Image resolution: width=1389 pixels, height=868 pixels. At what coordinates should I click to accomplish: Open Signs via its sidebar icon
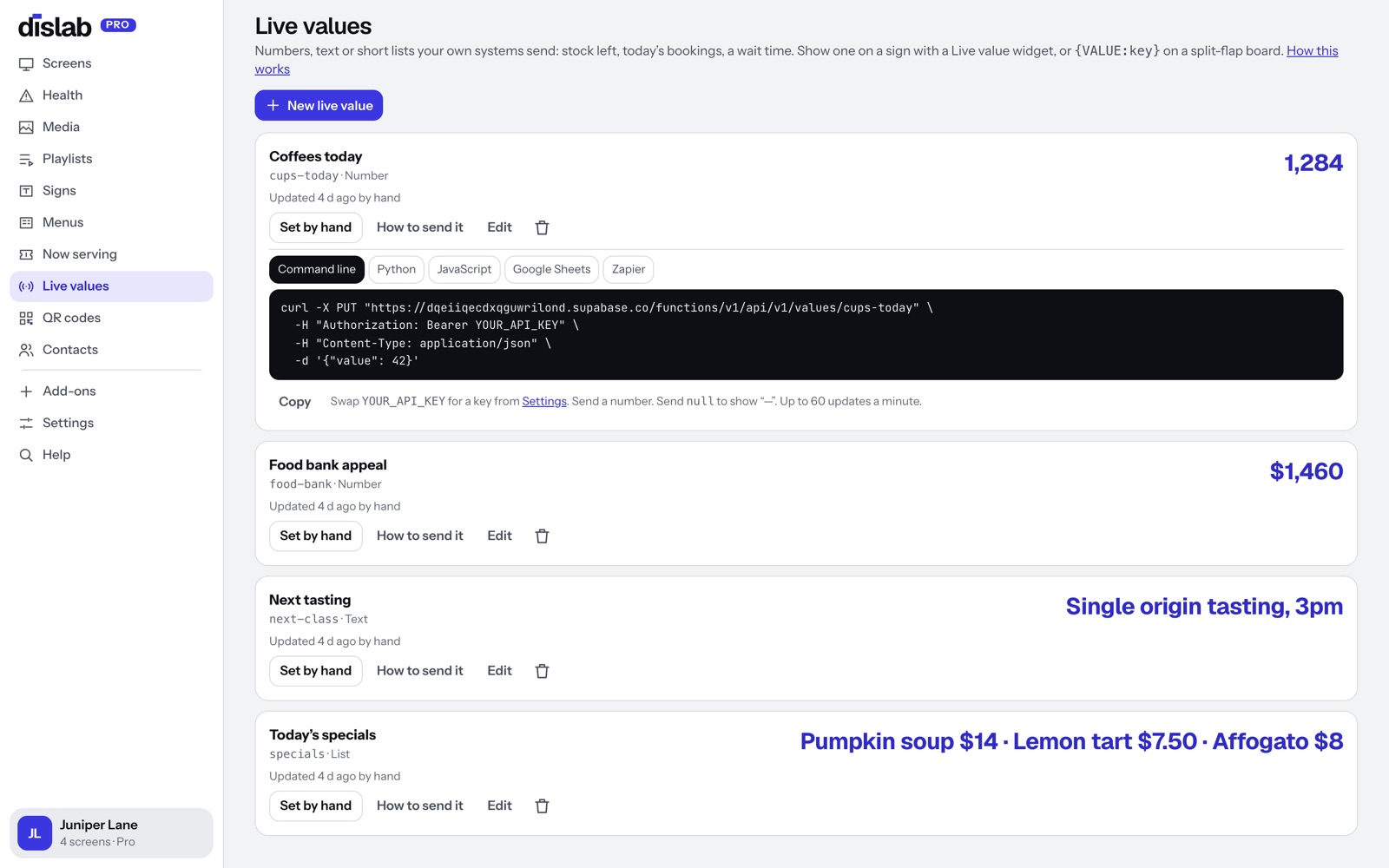point(26,191)
